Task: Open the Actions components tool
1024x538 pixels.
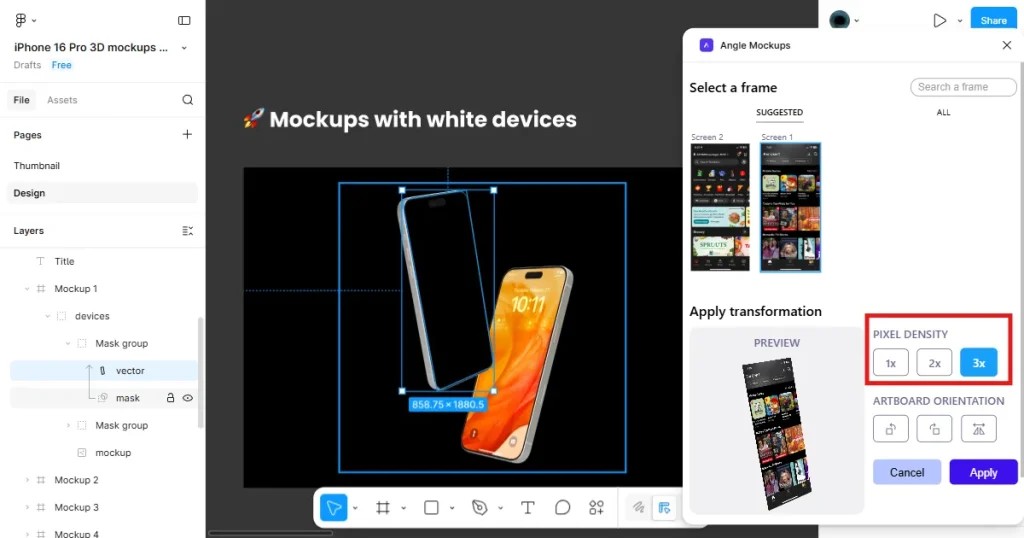Action: 596,507
